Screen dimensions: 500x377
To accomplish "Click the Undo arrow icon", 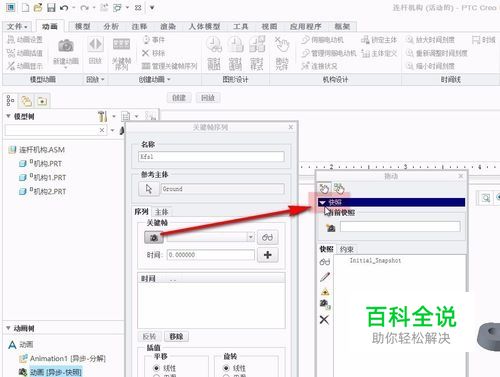I will point(64,7).
